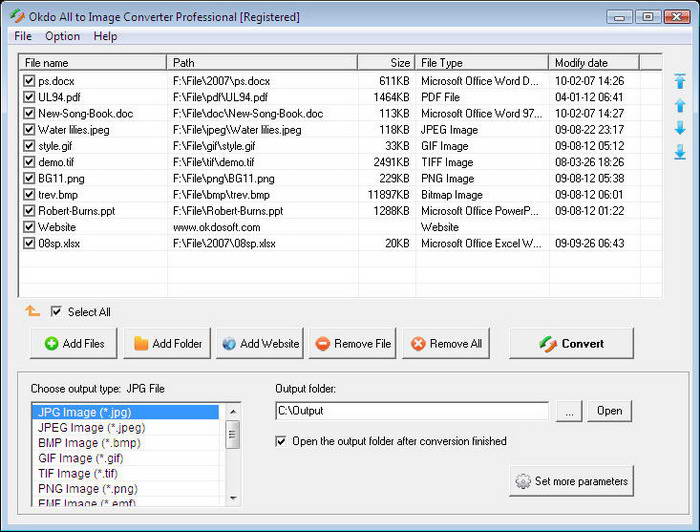Image resolution: width=700 pixels, height=532 pixels.
Task: Click the Open output folder button
Action: pyautogui.click(x=609, y=411)
